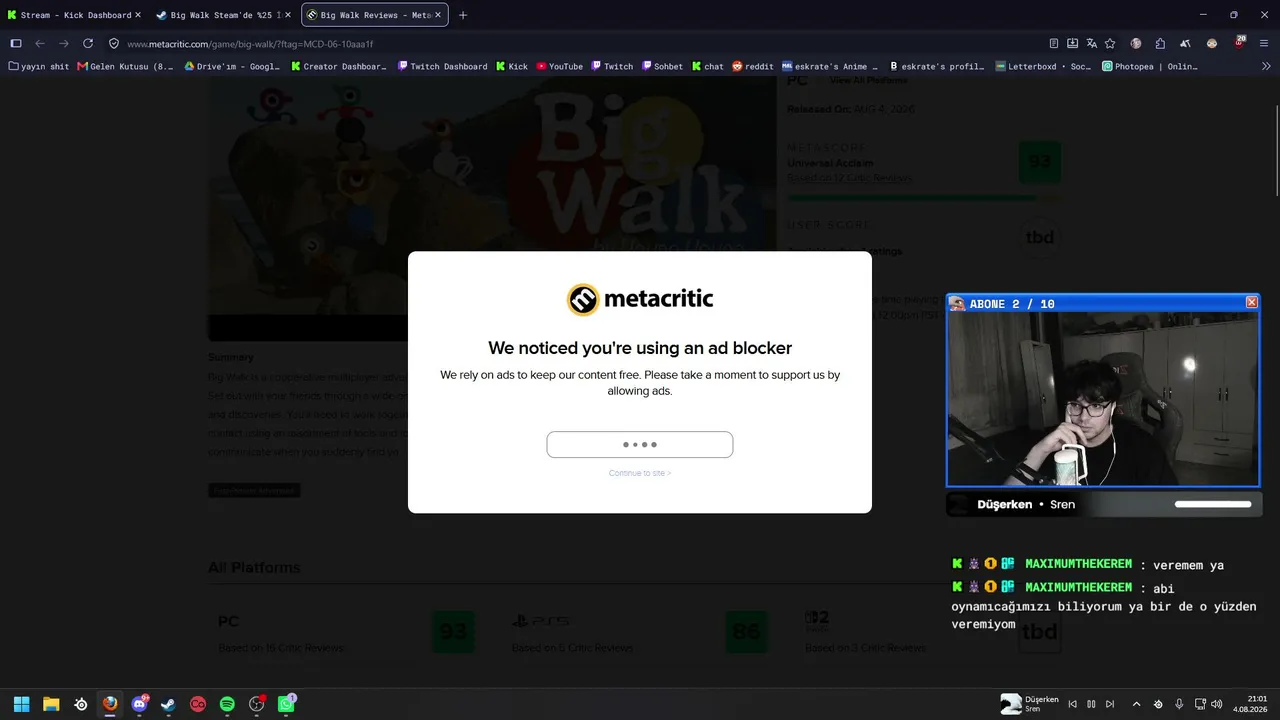Viewport: 1280px width, 720px height.
Task: Open Discord from the taskbar
Action: (139, 704)
